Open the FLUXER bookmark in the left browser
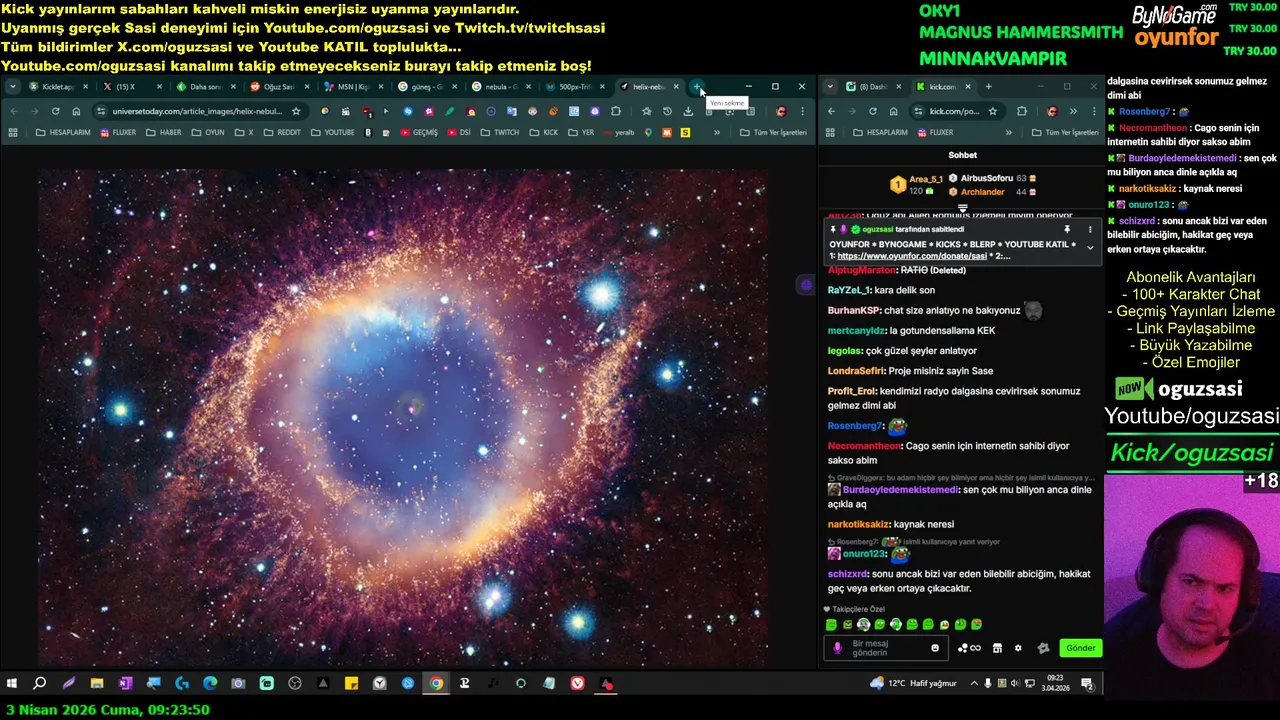 click(118, 132)
